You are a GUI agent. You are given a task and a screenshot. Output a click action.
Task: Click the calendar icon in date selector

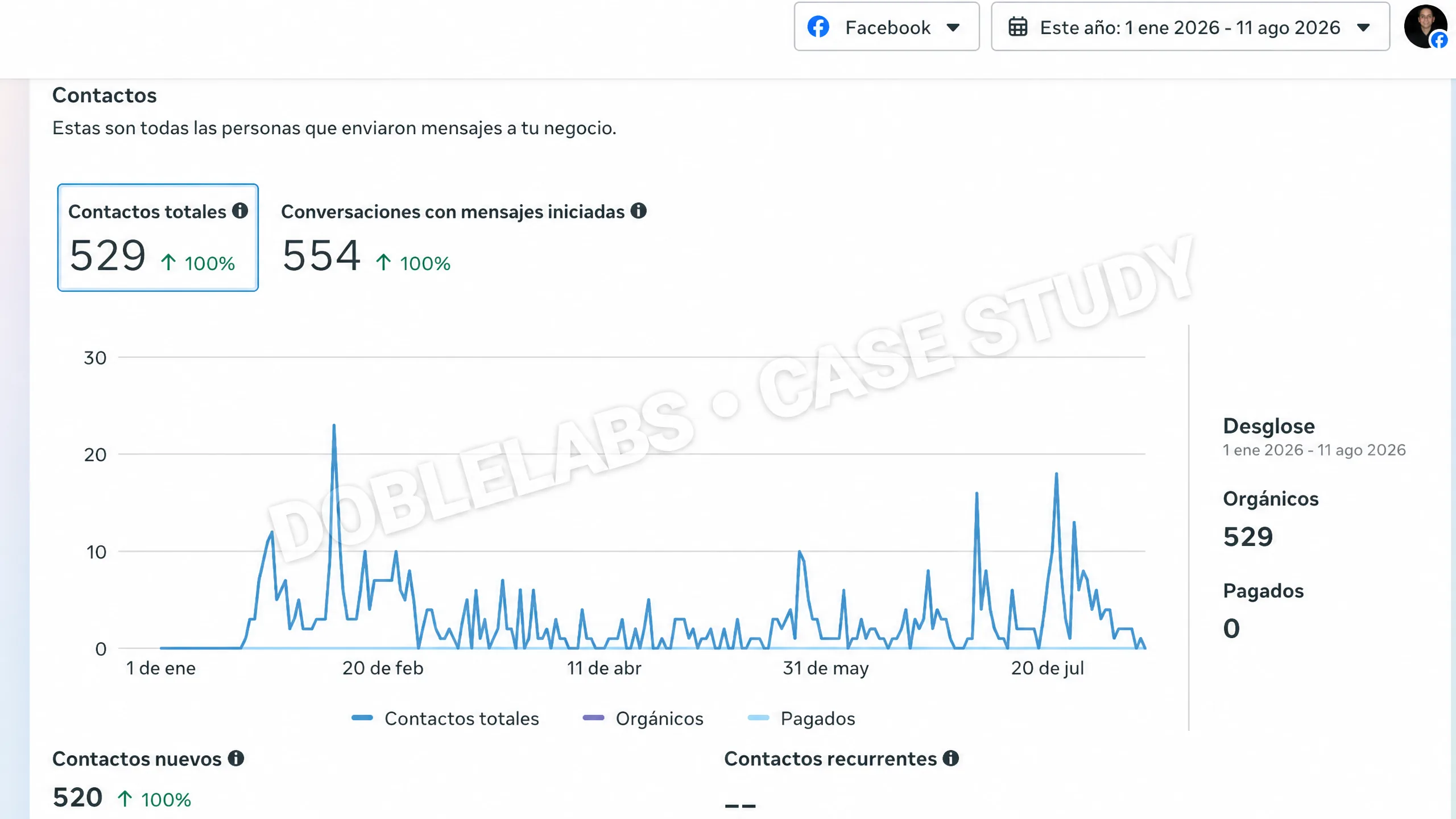point(1017,27)
